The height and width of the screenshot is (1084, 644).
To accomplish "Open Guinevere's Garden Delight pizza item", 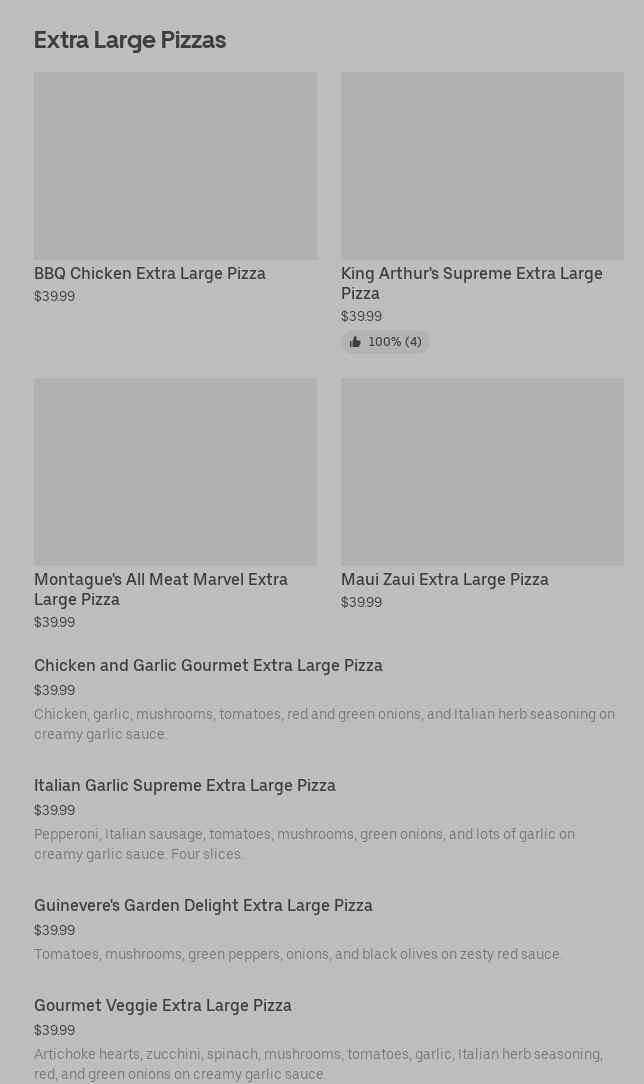I will coord(203,905).
